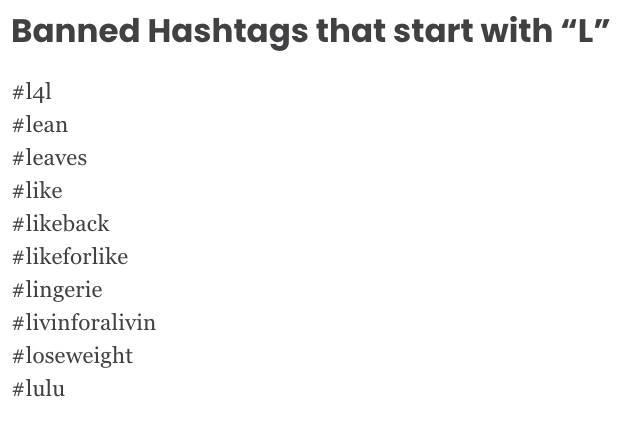Click the word that in the heading
The height and width of the screenshot is (423, 619).
[351, 31]
